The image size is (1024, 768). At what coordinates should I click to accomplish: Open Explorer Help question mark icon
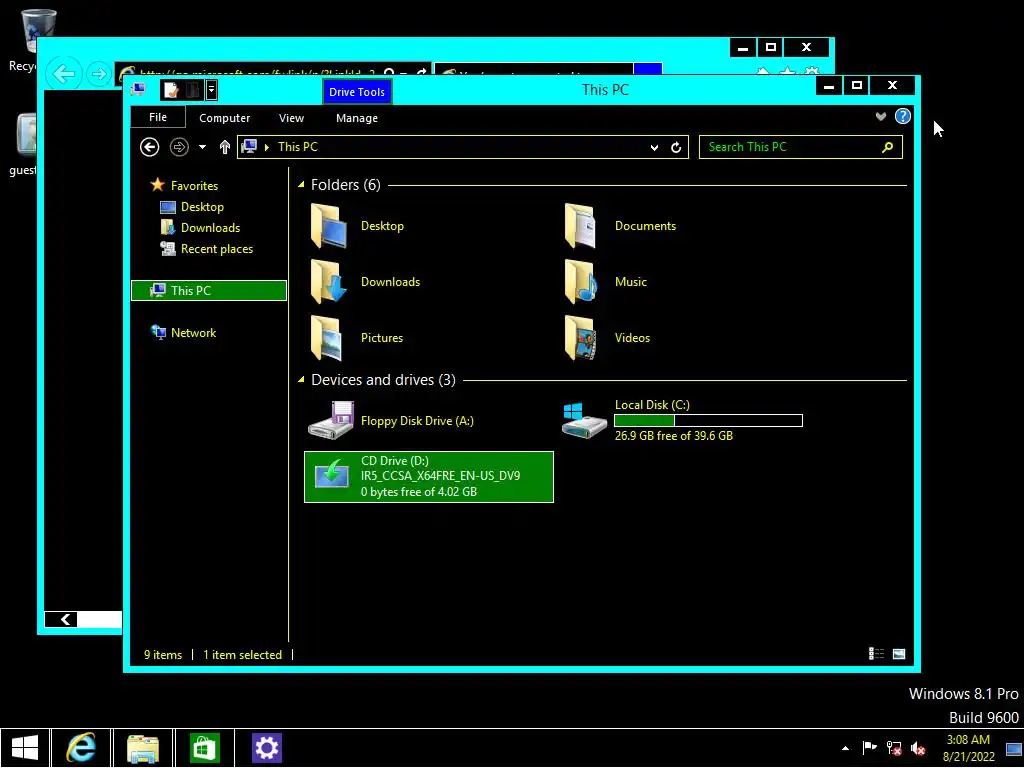902,116
